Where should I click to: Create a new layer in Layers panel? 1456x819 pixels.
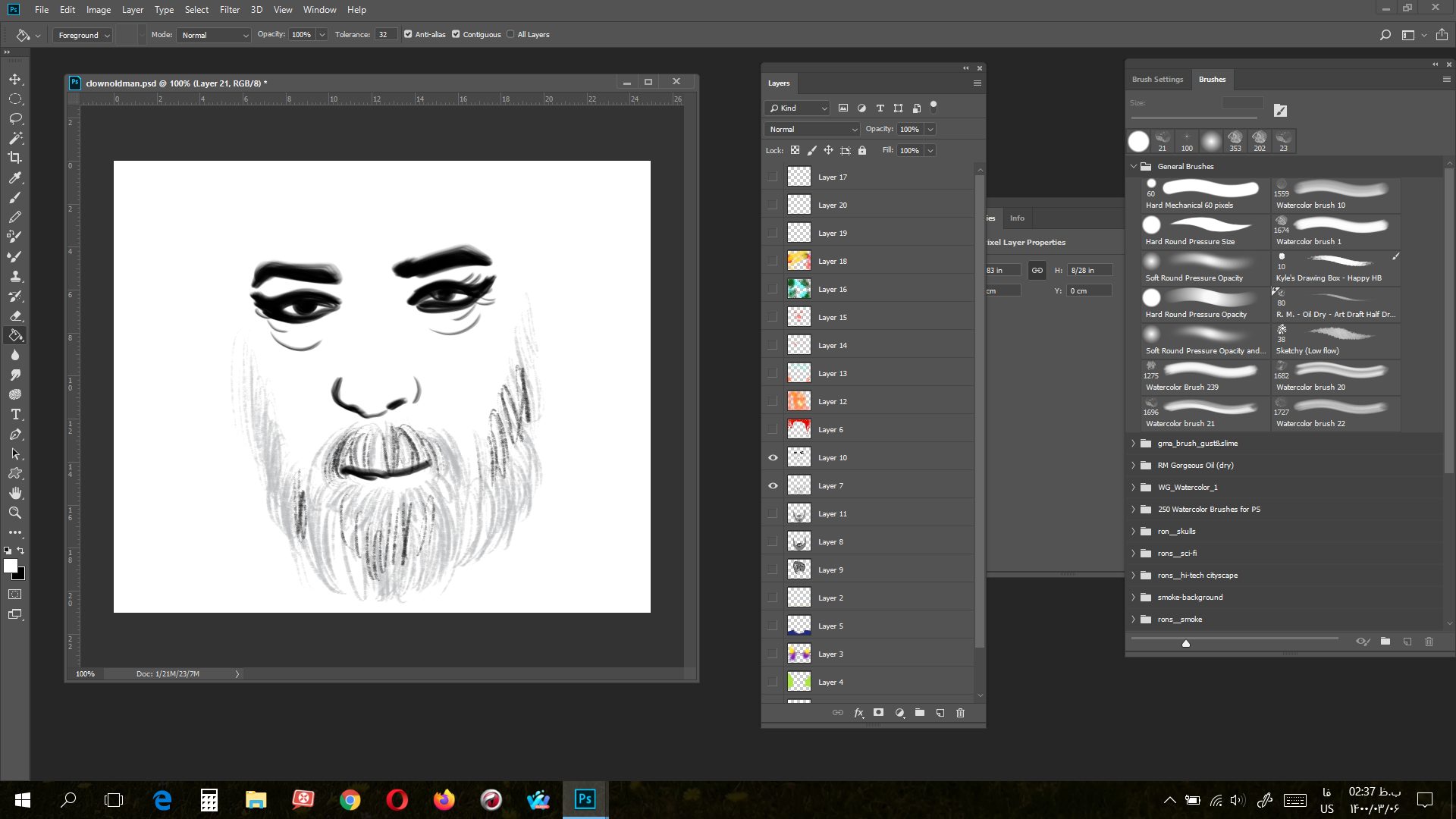tap(940, 713)
